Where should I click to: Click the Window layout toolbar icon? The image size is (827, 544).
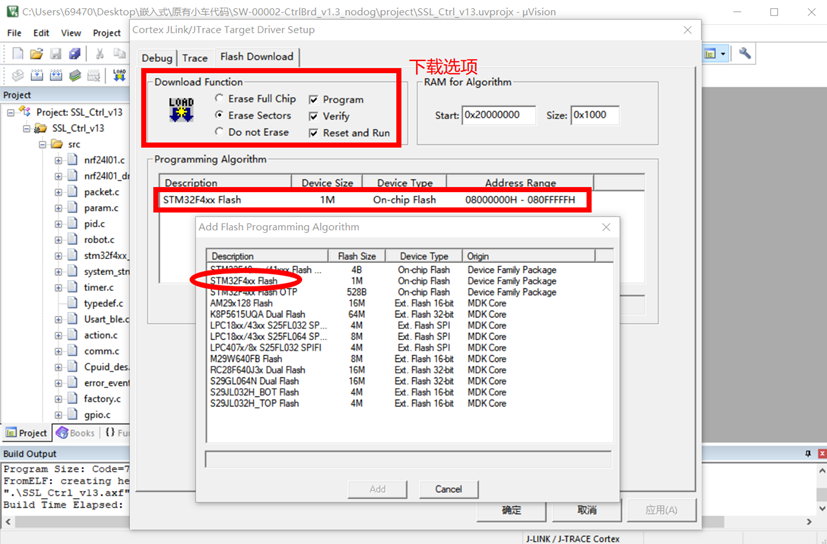[710, 53]
